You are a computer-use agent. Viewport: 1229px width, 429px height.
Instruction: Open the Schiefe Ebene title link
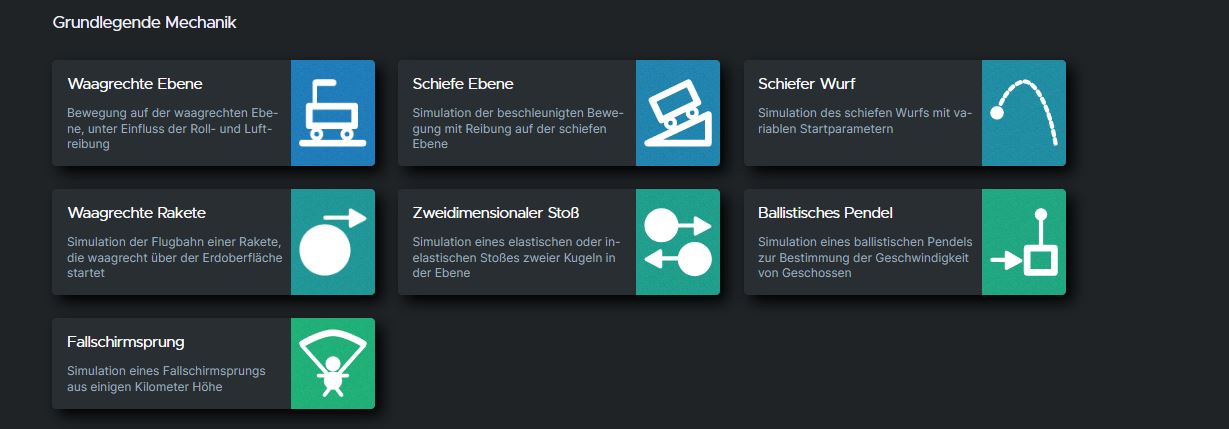tap(463, 83)
